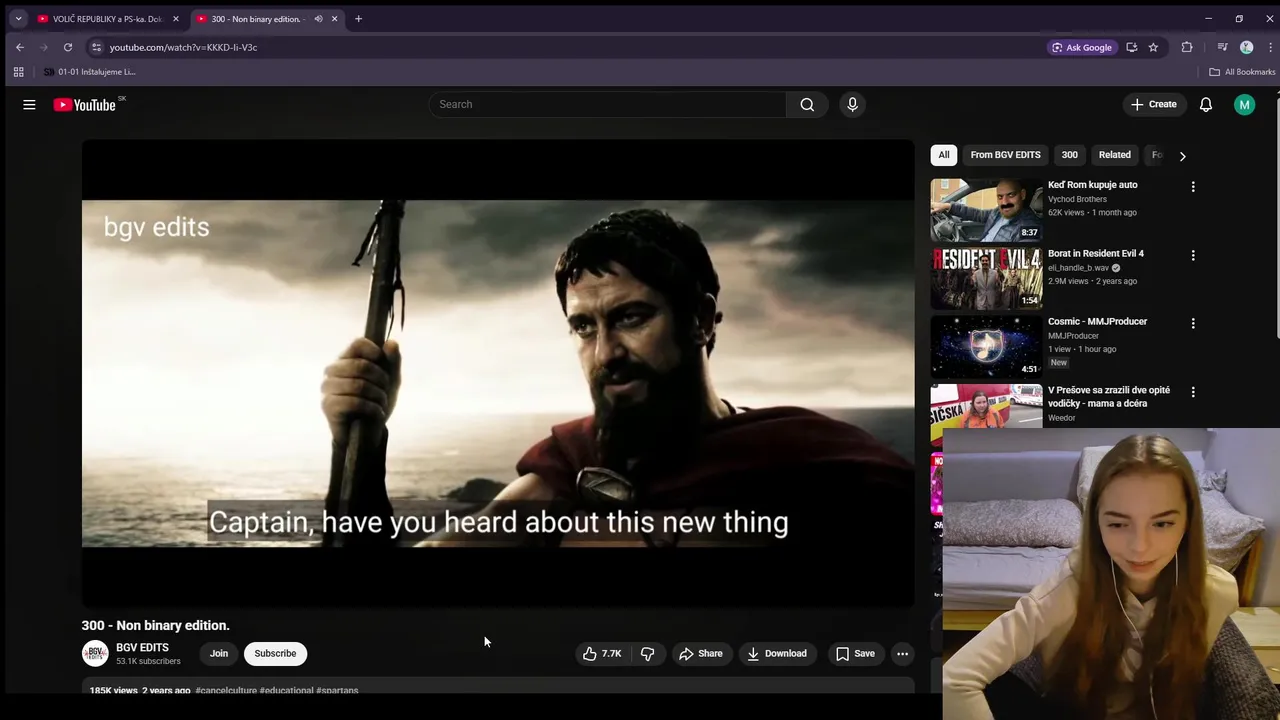Mute the 300 tab audio icon
This screenshot has width=1280, height=720.
click(318, 18)
